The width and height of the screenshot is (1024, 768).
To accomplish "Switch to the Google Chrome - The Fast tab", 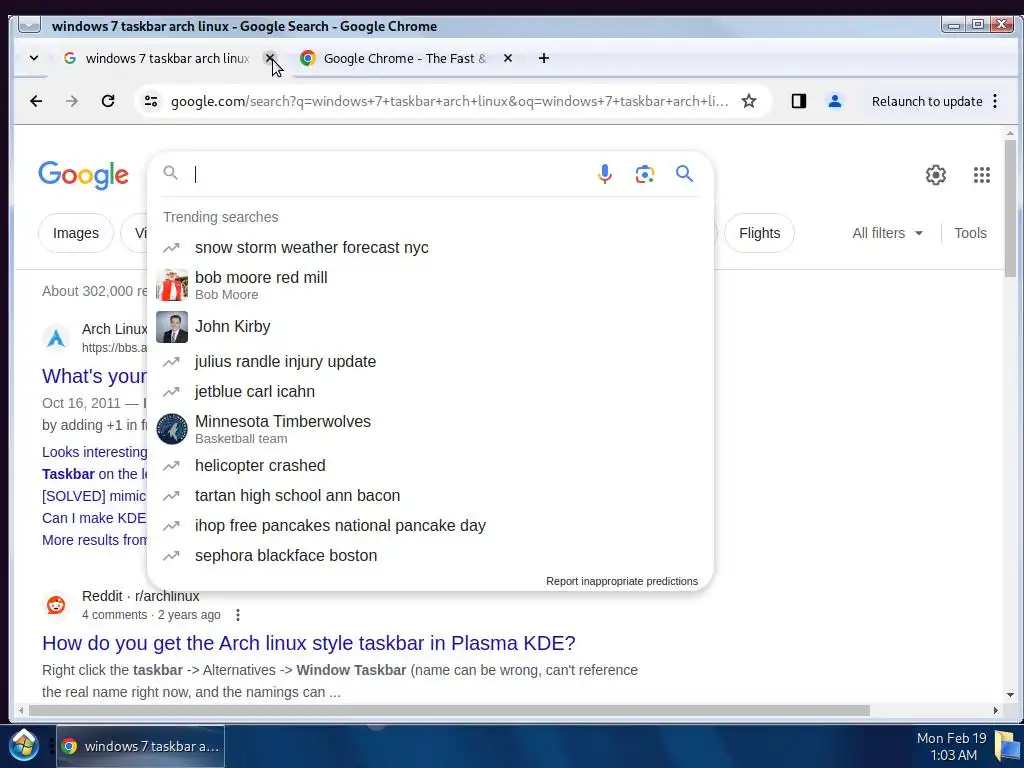I will pos(405,58).
